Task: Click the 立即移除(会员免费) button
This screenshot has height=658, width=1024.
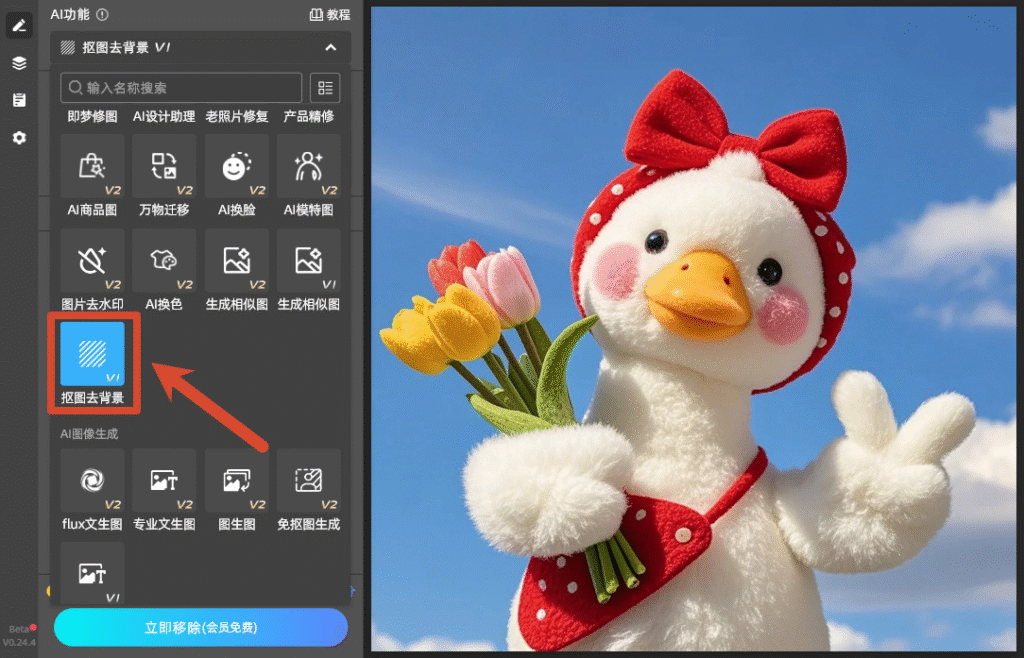Action: (201, 627)
